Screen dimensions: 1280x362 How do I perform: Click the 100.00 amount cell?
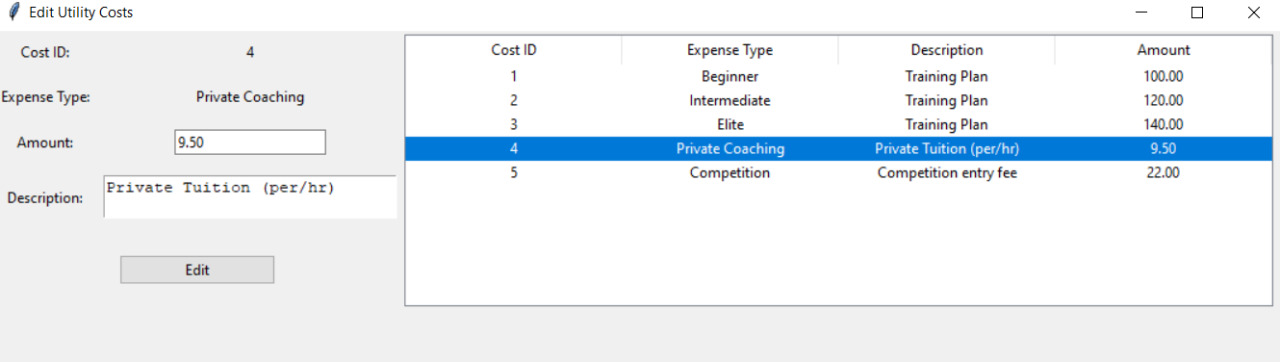pos(1163,76)
